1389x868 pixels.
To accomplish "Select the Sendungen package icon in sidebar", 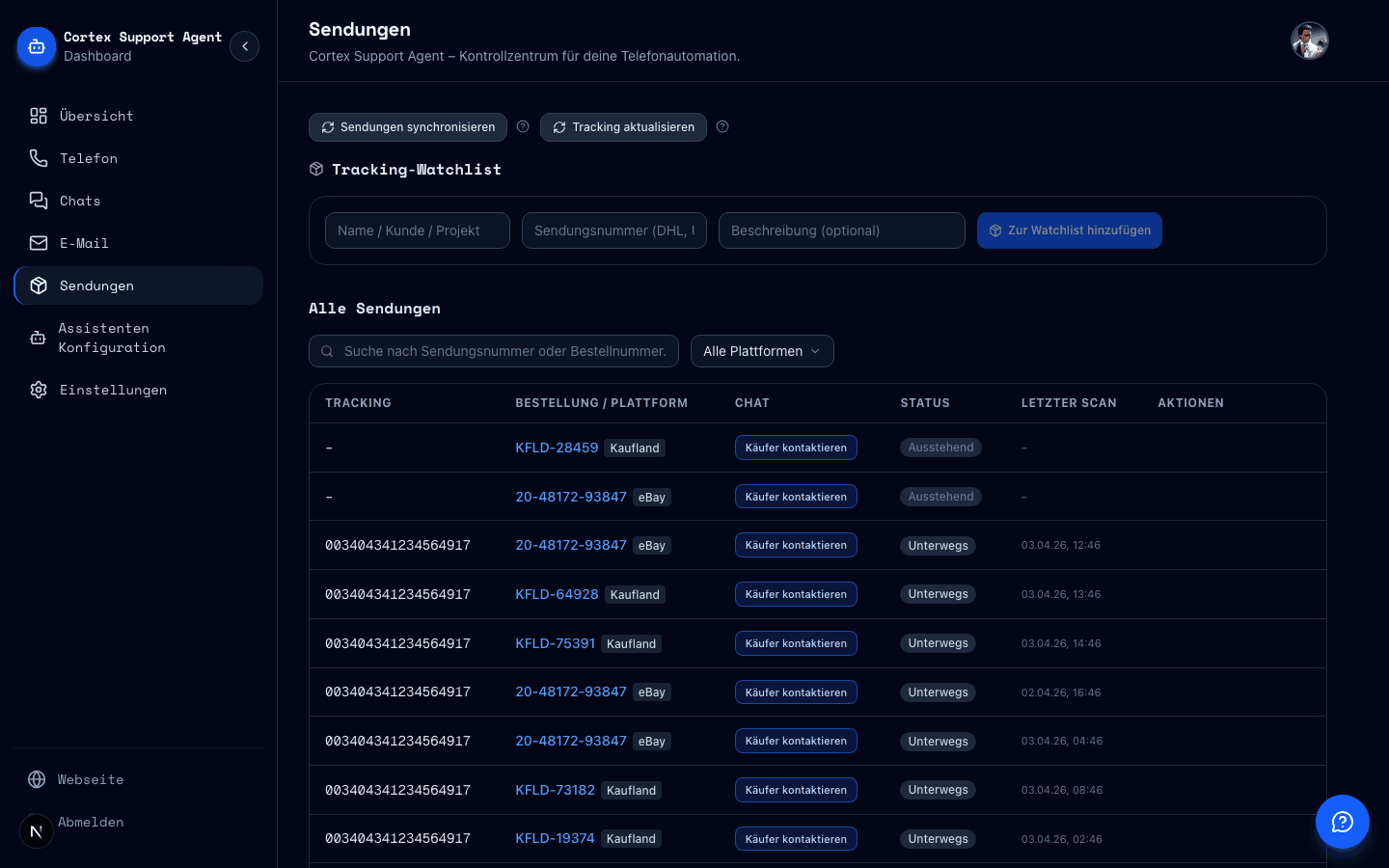I will [39, 285].
